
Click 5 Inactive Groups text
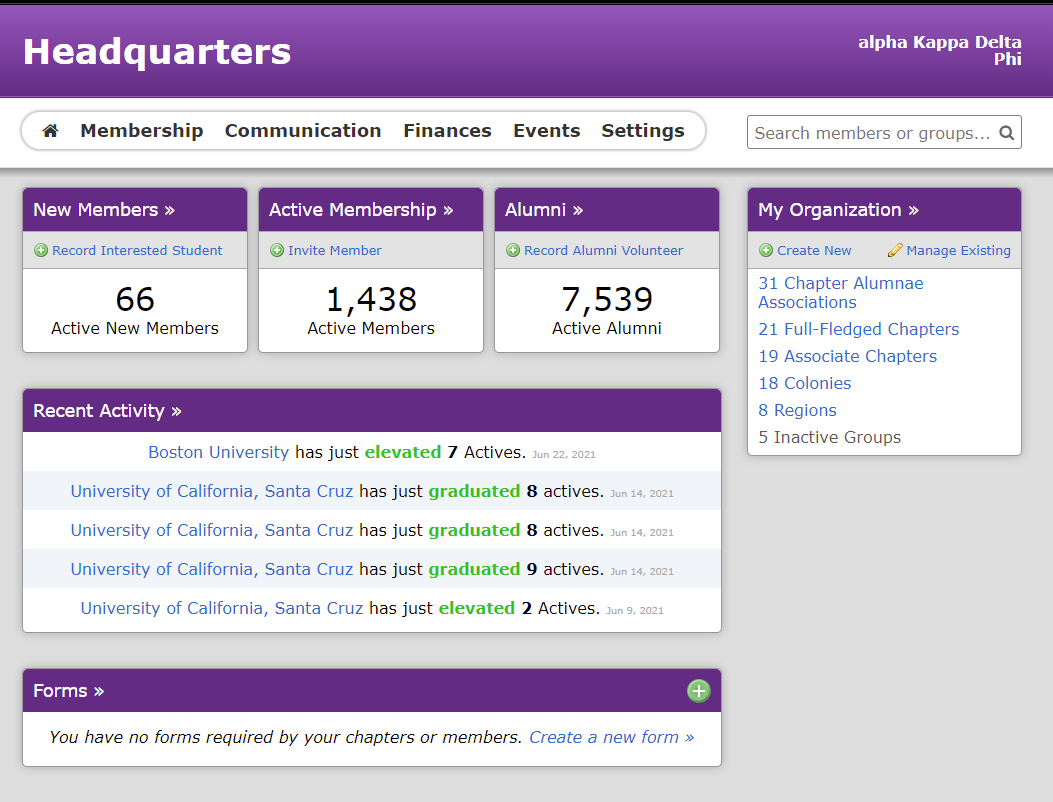click(829, 437)
